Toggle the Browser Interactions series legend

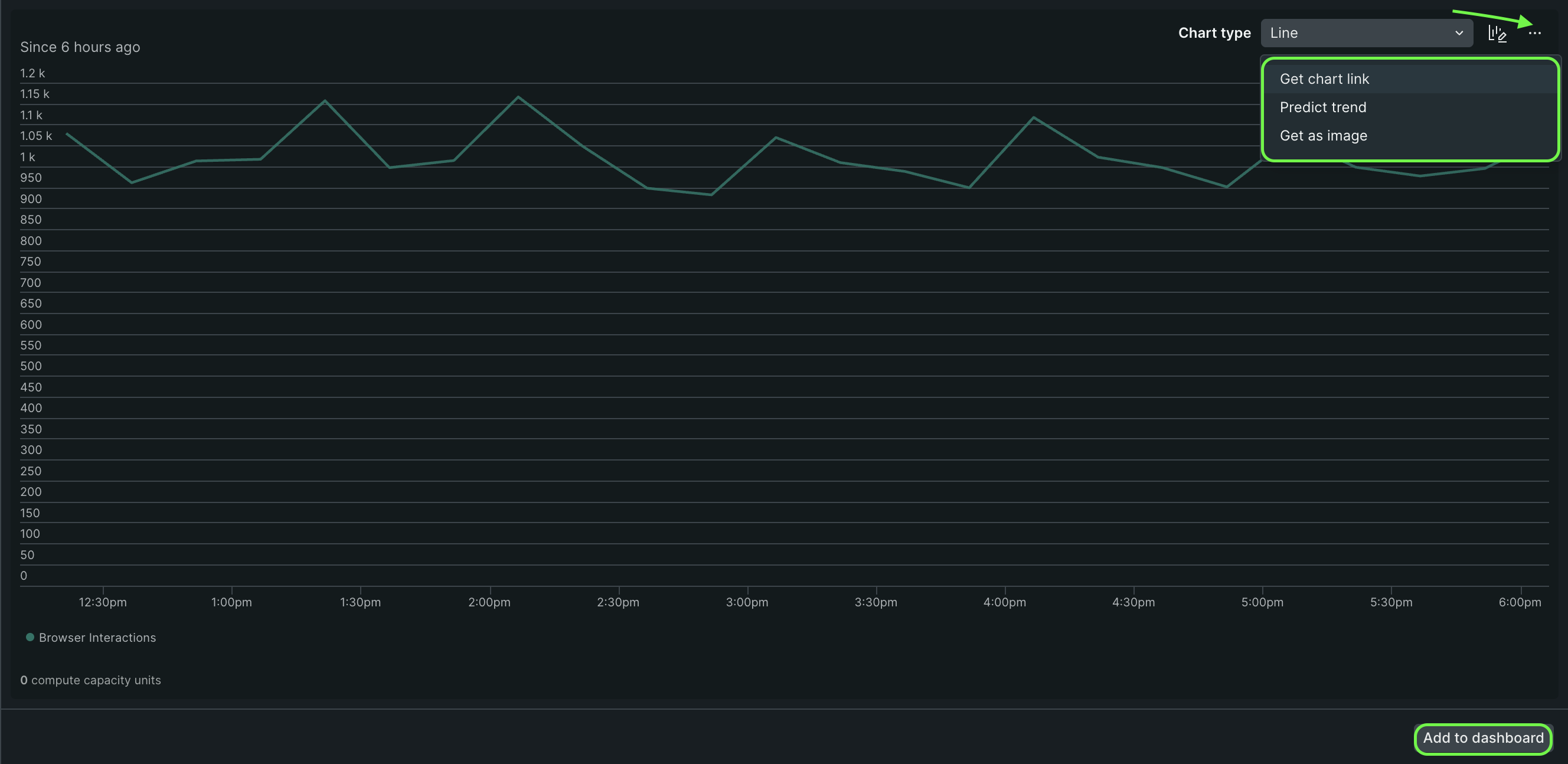97,638
